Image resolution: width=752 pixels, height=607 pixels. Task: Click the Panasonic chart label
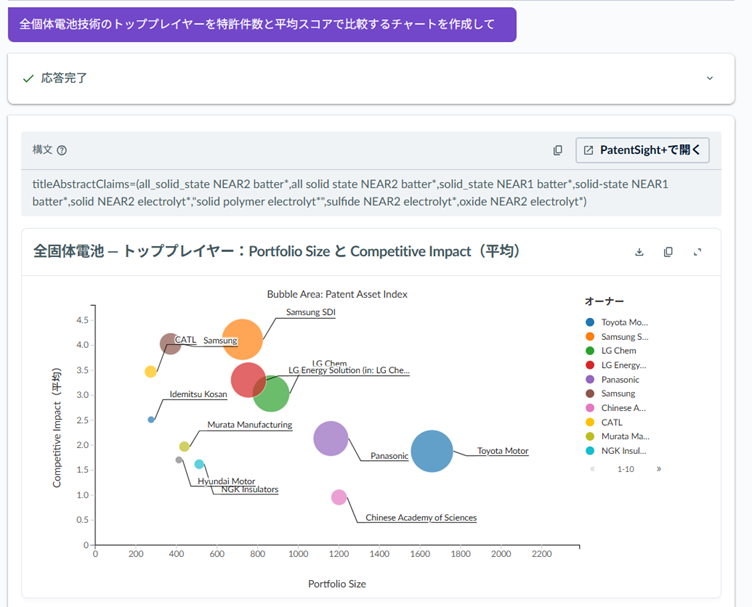[389, 456]
